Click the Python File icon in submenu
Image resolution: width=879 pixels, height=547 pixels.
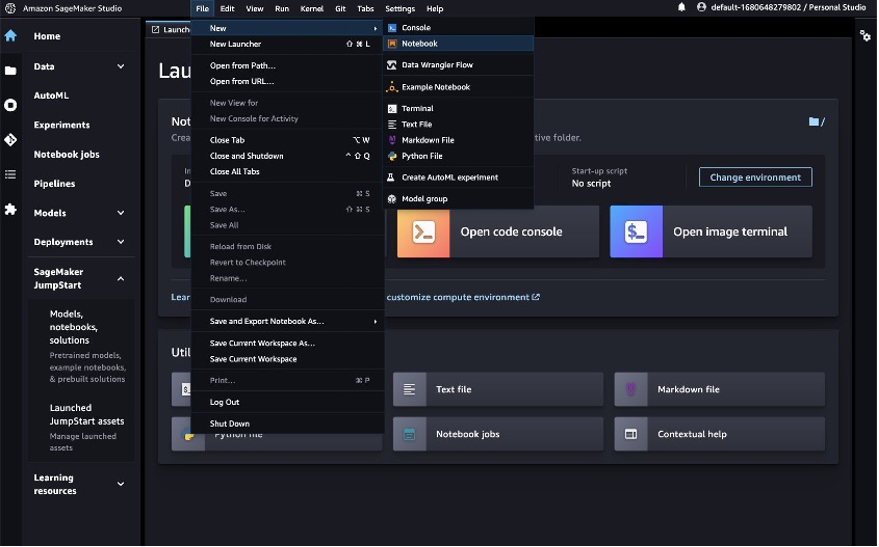pos(392,156)
